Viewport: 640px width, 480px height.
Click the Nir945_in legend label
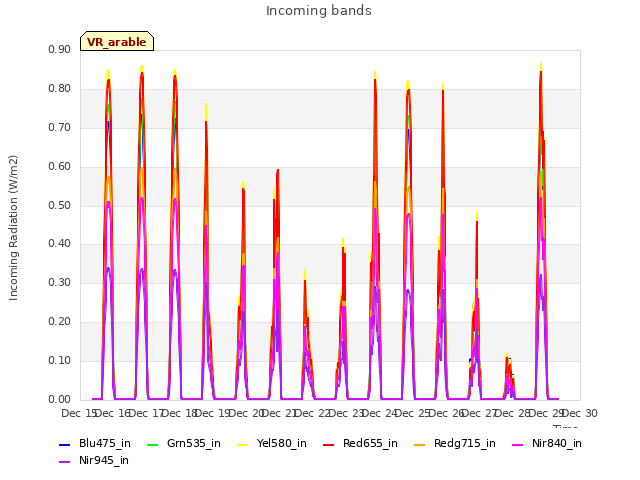tap(104, 460)
